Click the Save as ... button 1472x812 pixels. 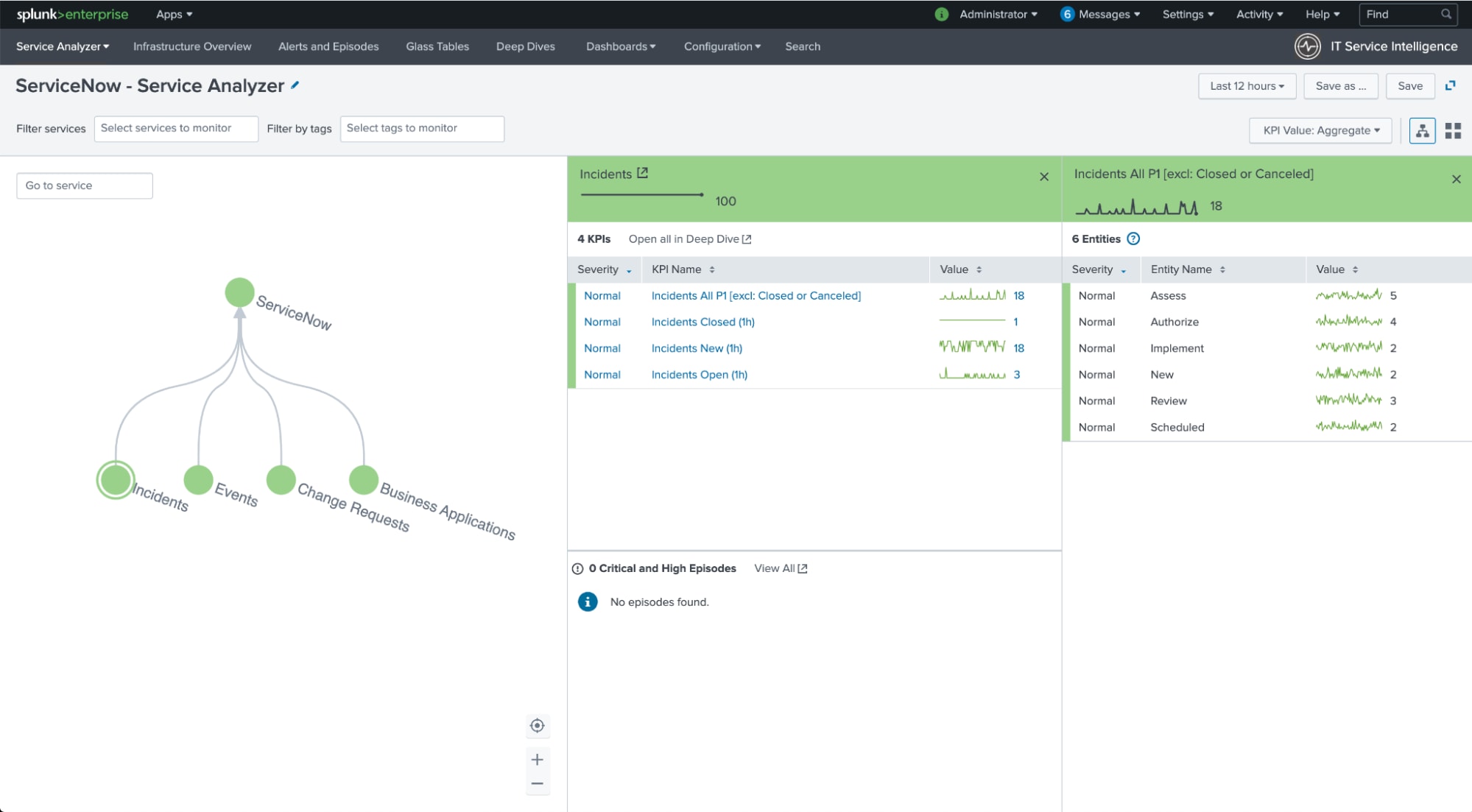[1341, 86]
